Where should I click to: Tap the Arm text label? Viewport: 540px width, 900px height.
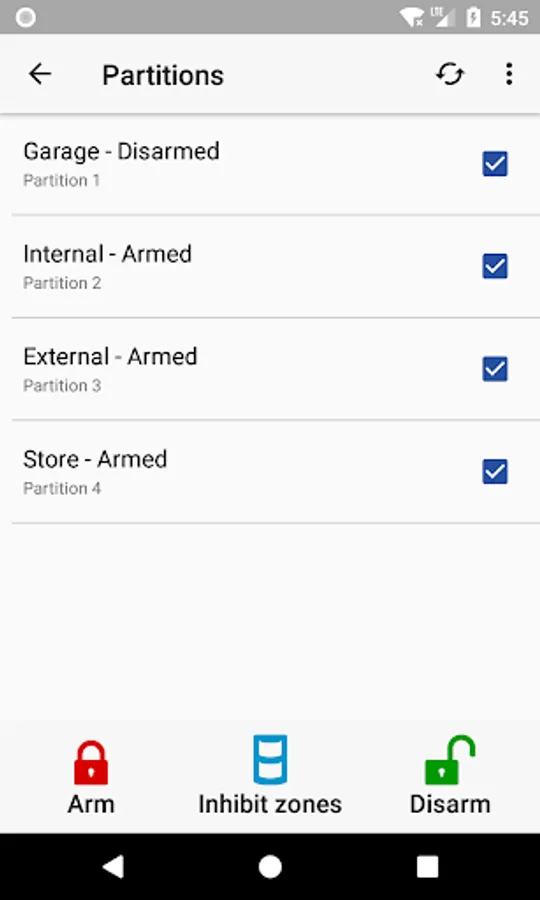tap(91, 804)
